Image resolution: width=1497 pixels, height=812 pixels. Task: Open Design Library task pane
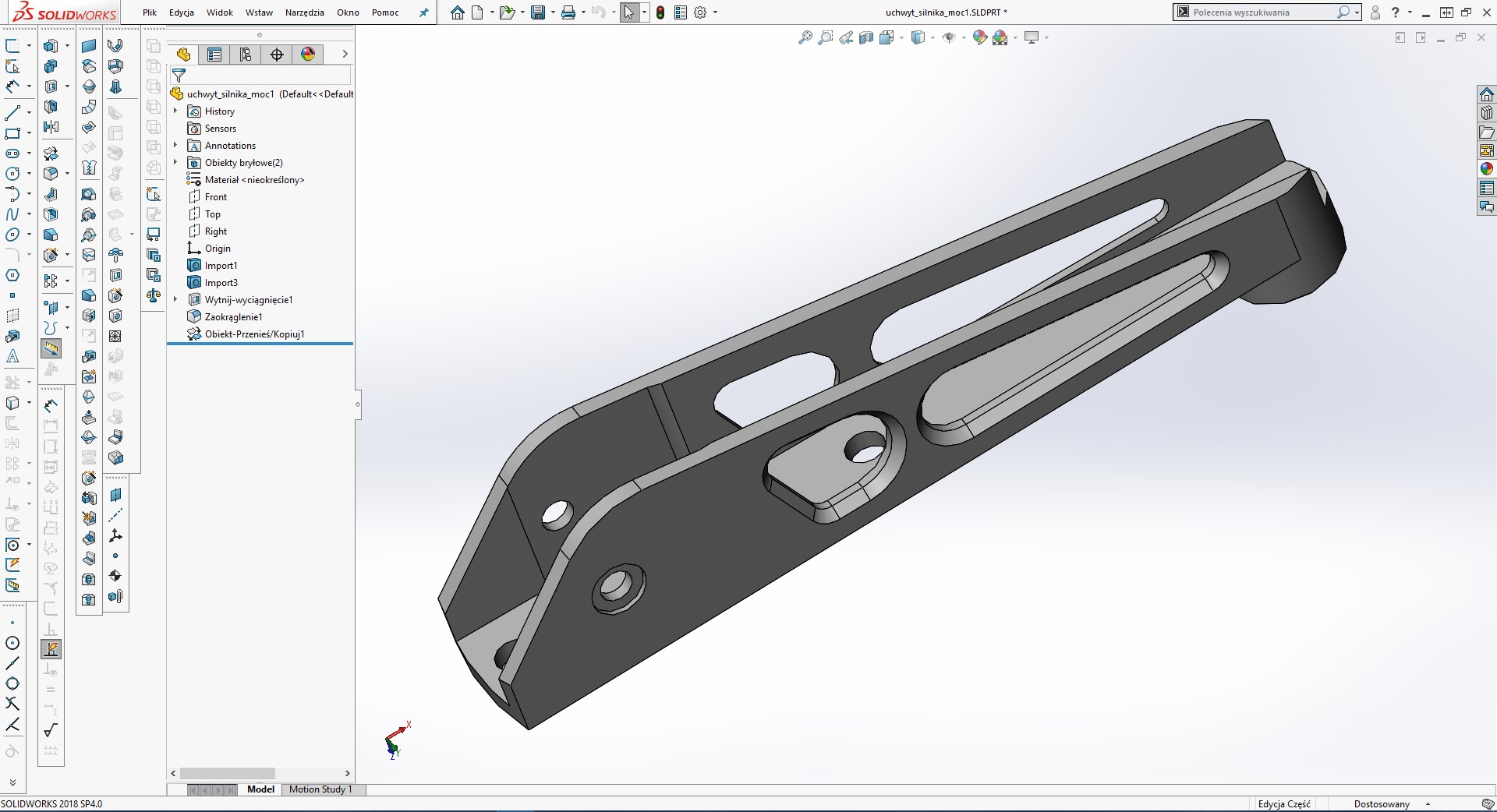click(1487, 113)
